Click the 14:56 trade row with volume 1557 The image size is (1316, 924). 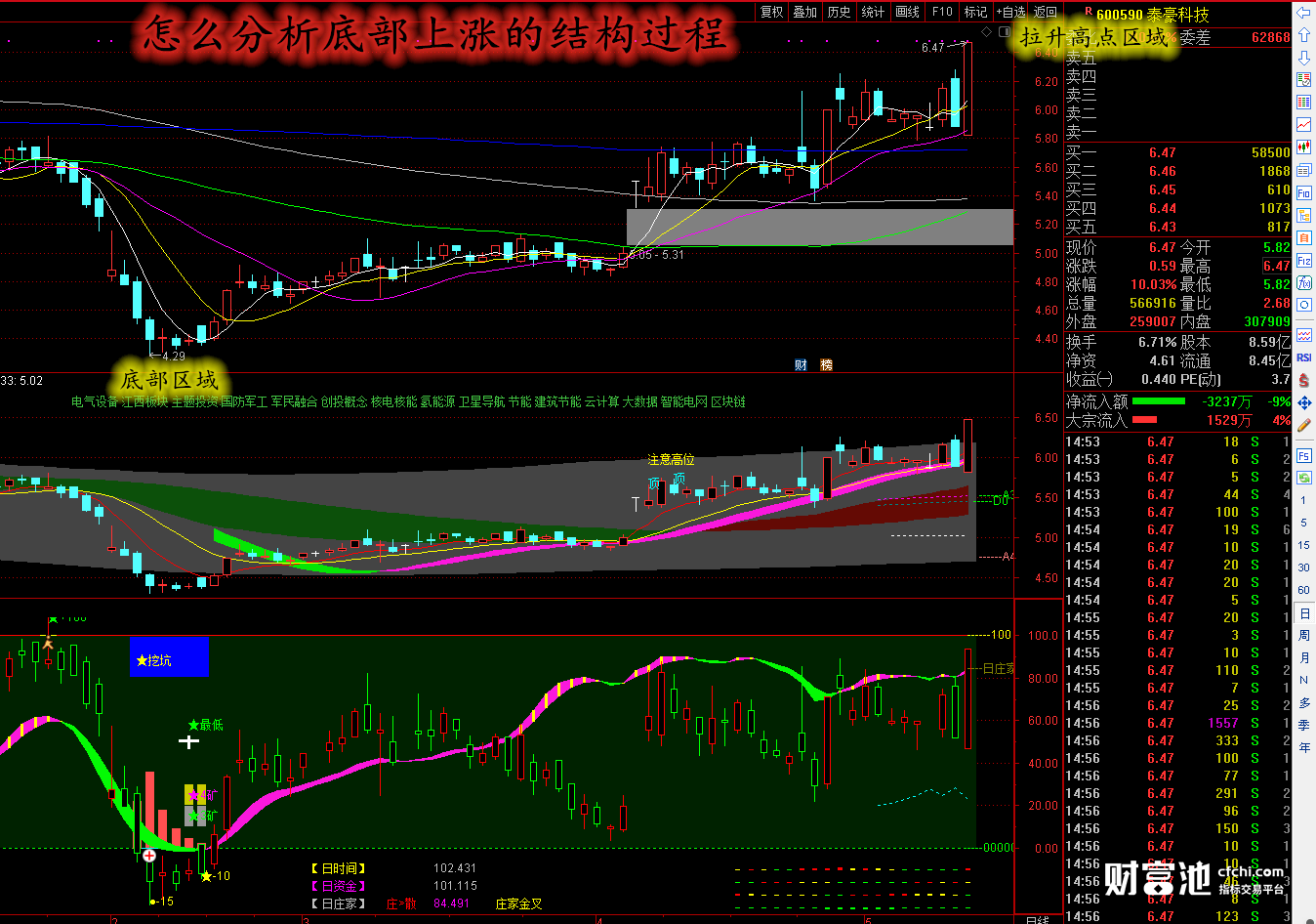(1177, 724)
